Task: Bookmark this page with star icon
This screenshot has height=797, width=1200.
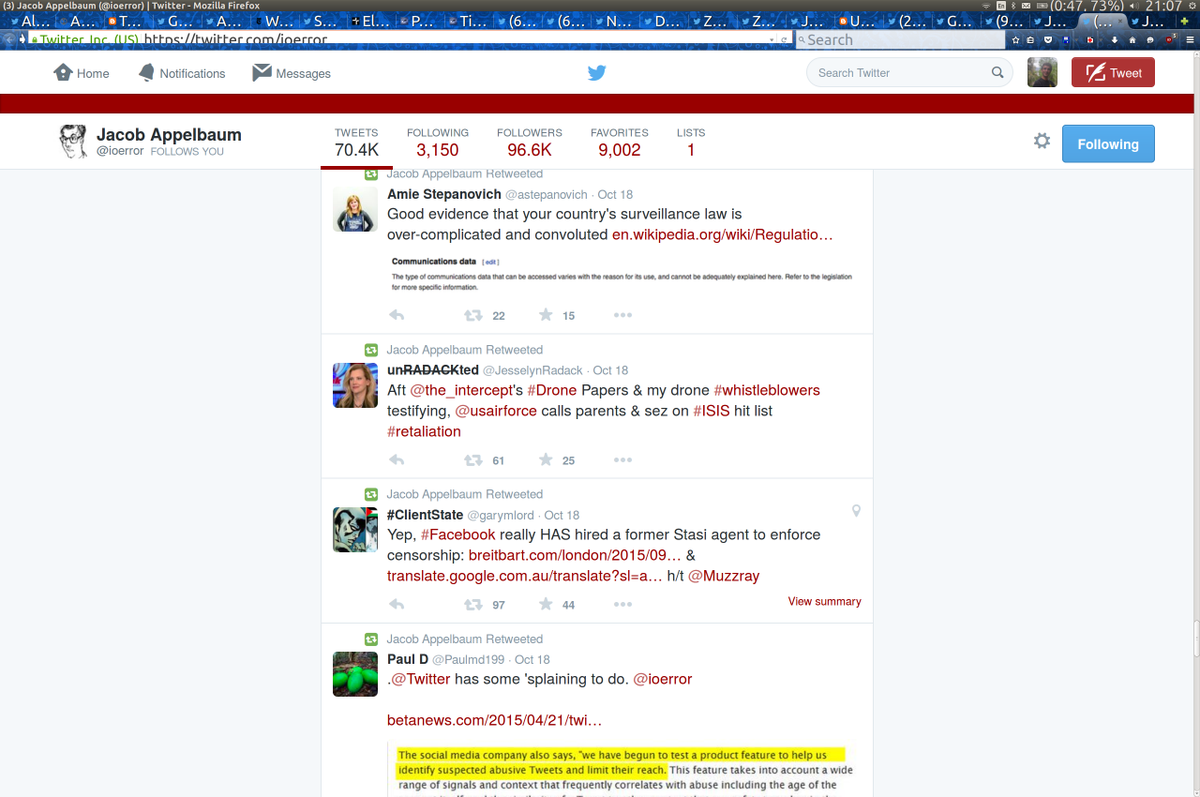Action: point(1015,40)
